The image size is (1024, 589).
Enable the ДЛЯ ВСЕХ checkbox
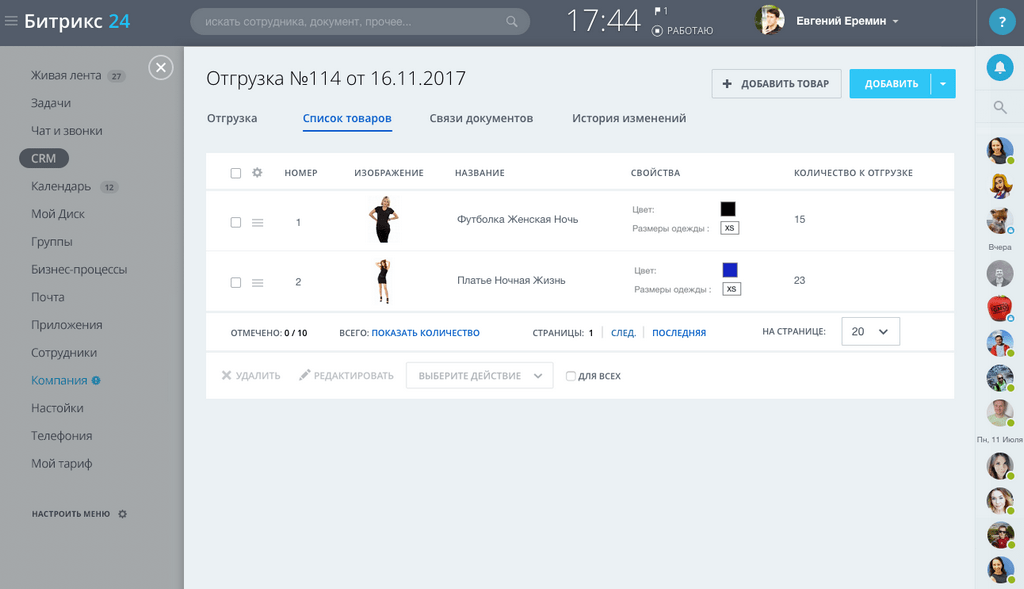(x=571, y=376)
